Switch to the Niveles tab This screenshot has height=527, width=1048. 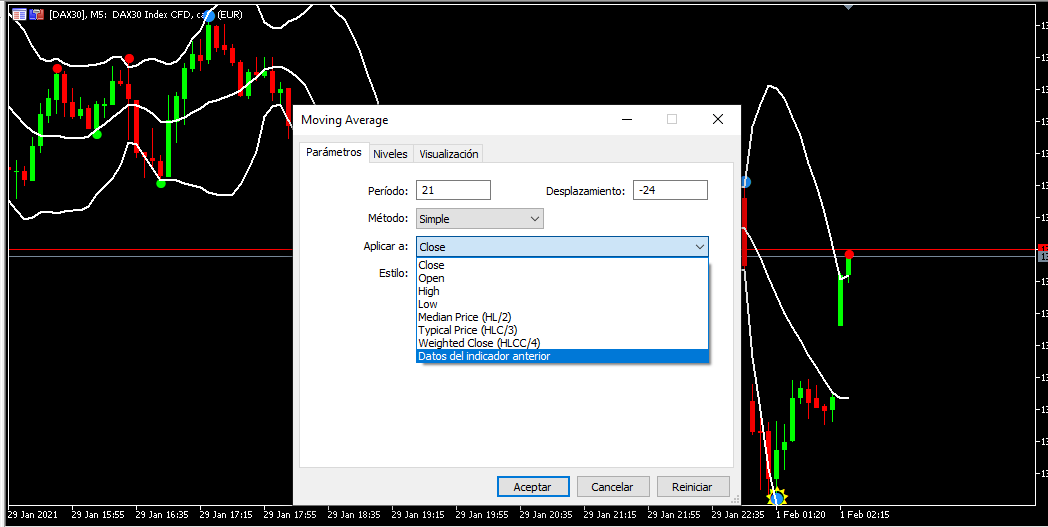(x=390, y=154)
